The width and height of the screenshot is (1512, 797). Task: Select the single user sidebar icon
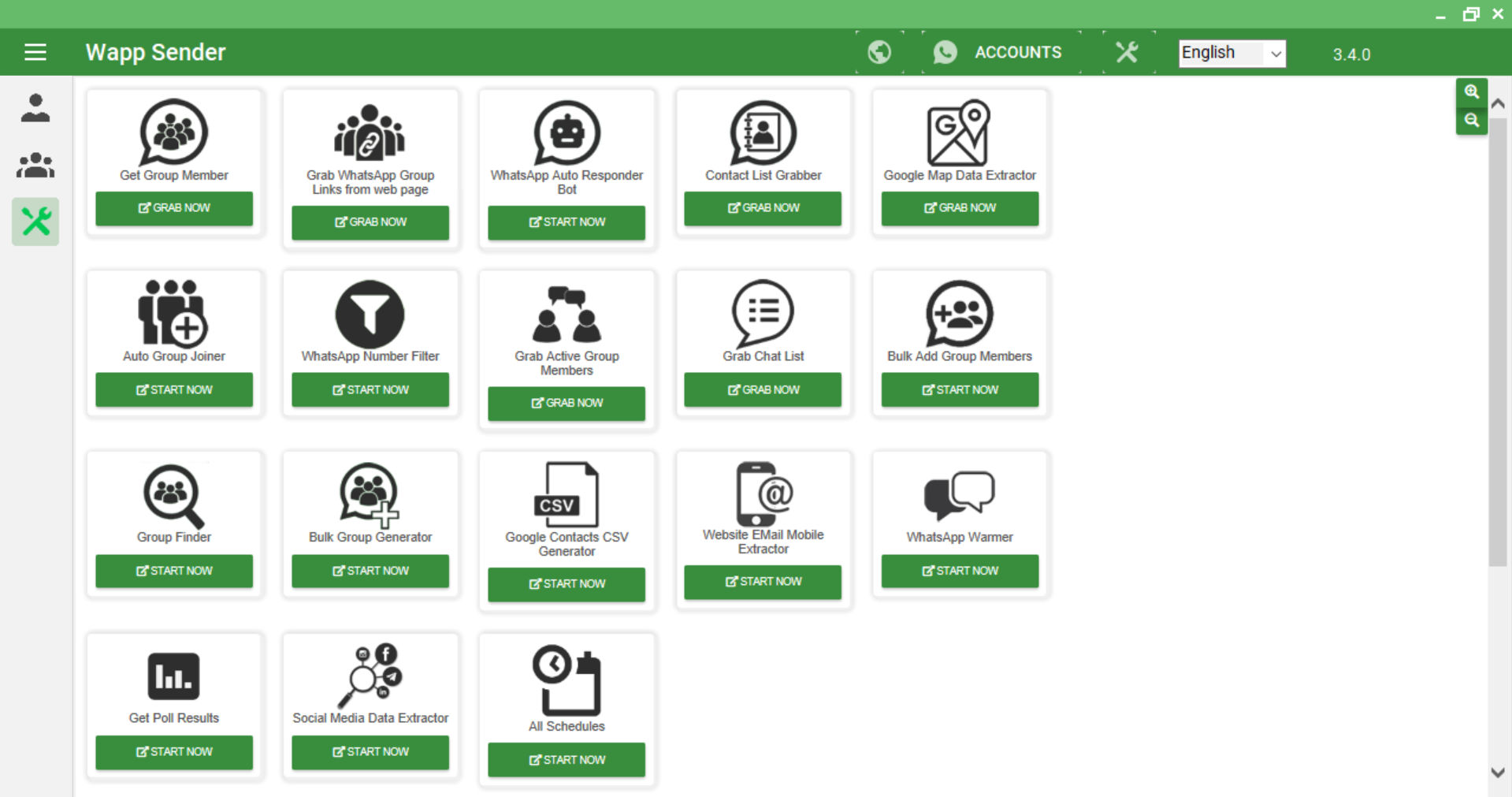point(35,108)
